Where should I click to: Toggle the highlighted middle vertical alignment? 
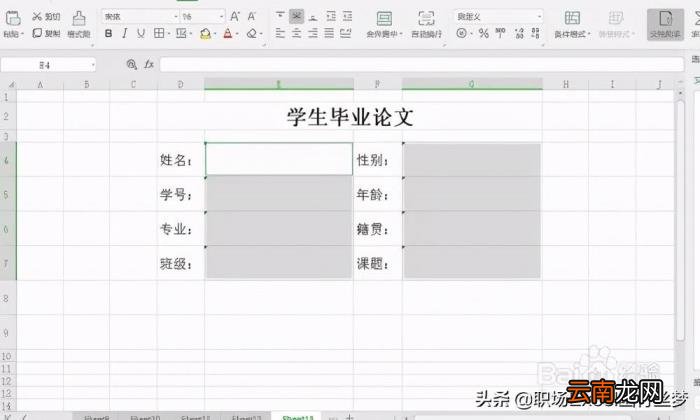point(296,16)
